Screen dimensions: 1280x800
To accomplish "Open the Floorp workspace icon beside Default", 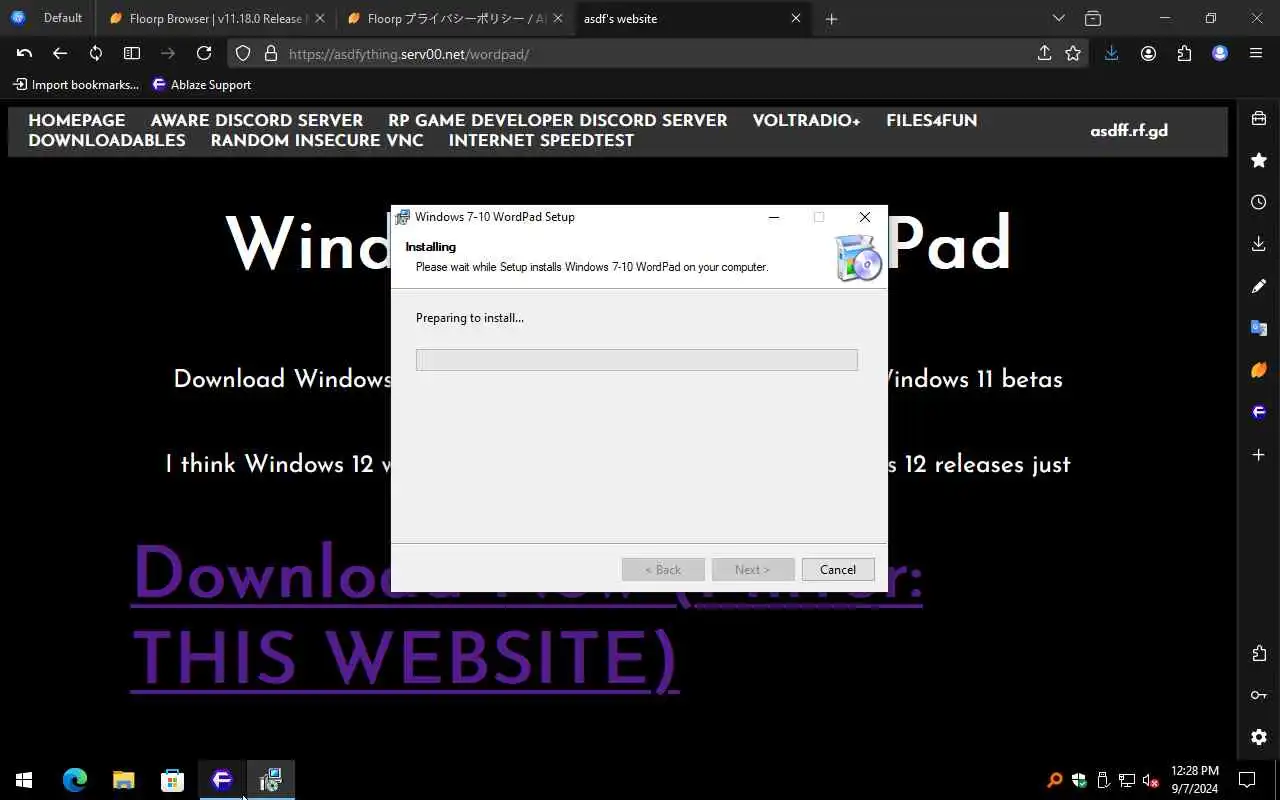I will click(17, 18).
